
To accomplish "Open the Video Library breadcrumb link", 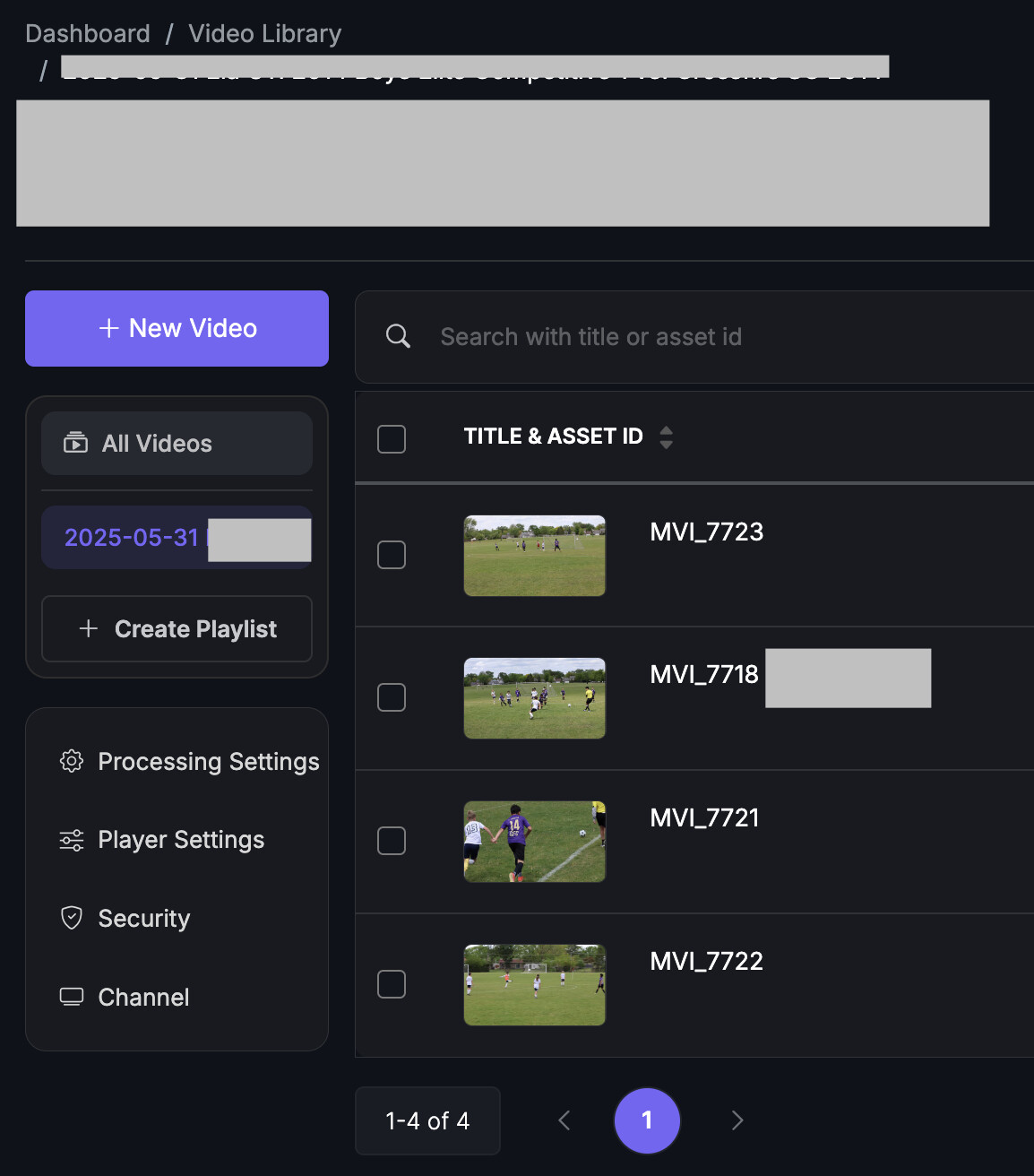I will (264, 34).
